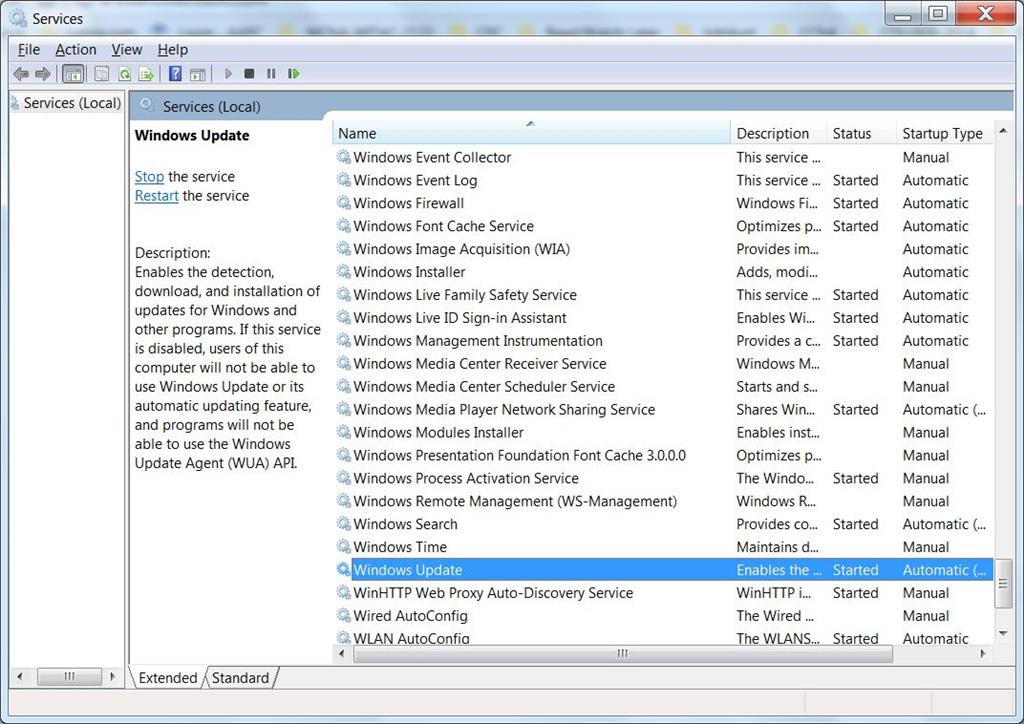
Task: Click left tree pane scrollbar left arrow
Action: [x=20, y=676]
